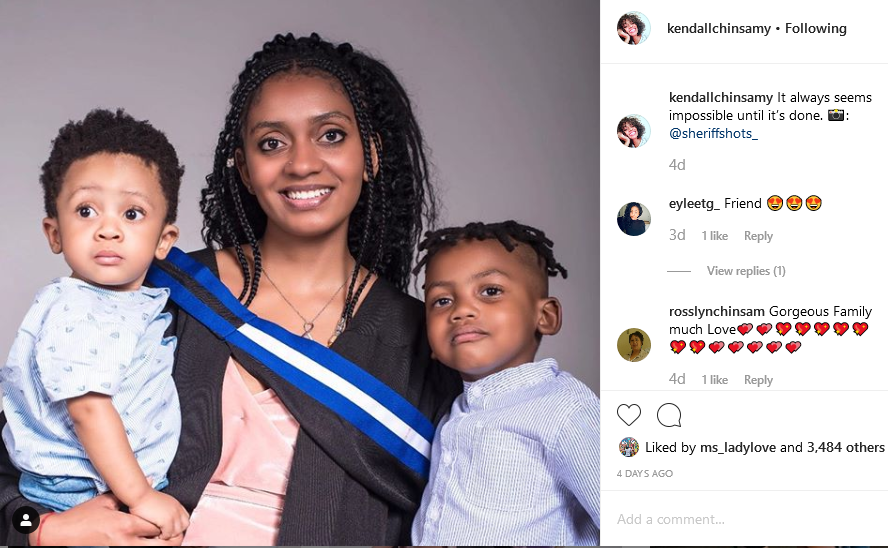Open ms_ladylove profile link

click(x=738, y=448)
